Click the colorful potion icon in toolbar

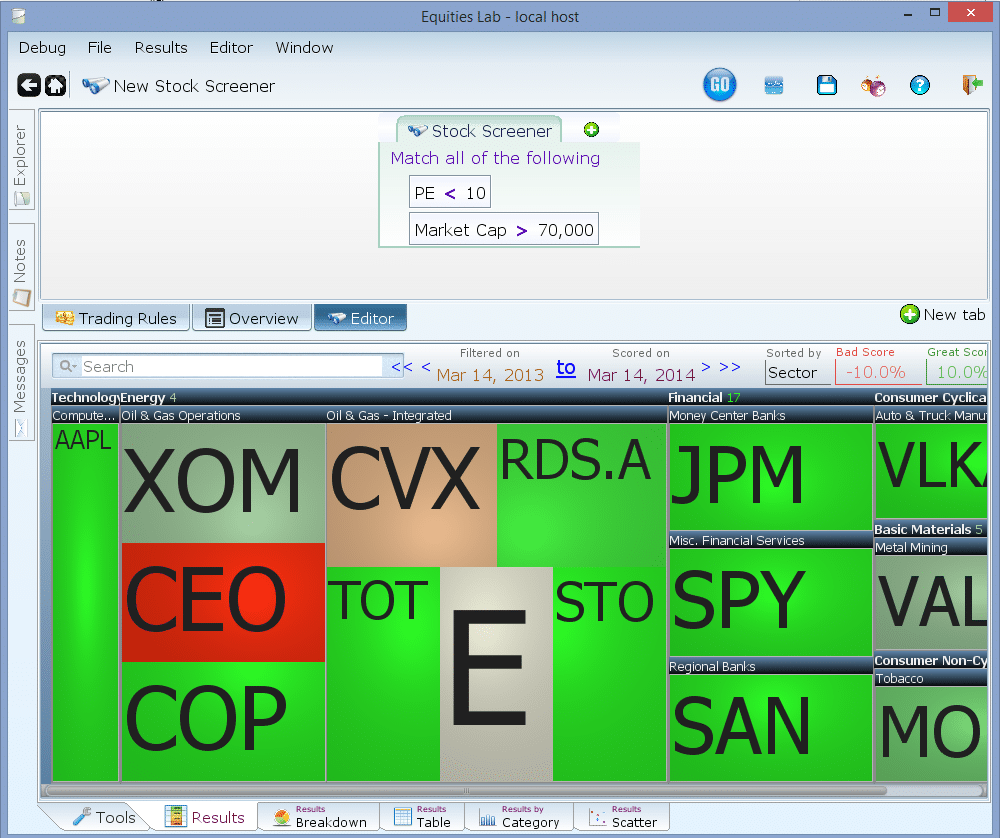click(873, 85)
